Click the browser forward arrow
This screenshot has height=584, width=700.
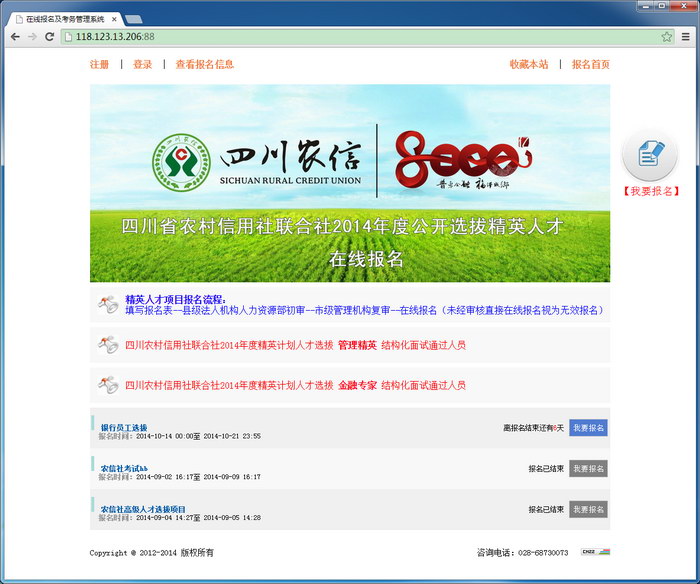[x=32, y=37]
